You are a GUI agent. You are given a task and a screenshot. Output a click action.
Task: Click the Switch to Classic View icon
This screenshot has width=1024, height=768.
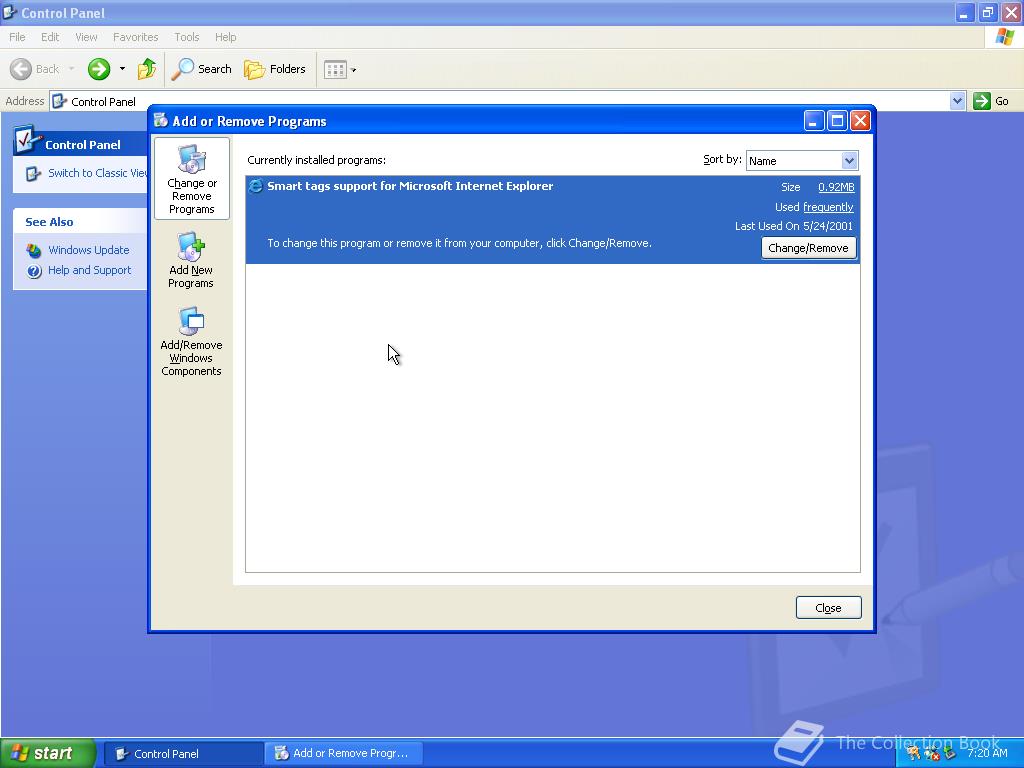point(33,174)
